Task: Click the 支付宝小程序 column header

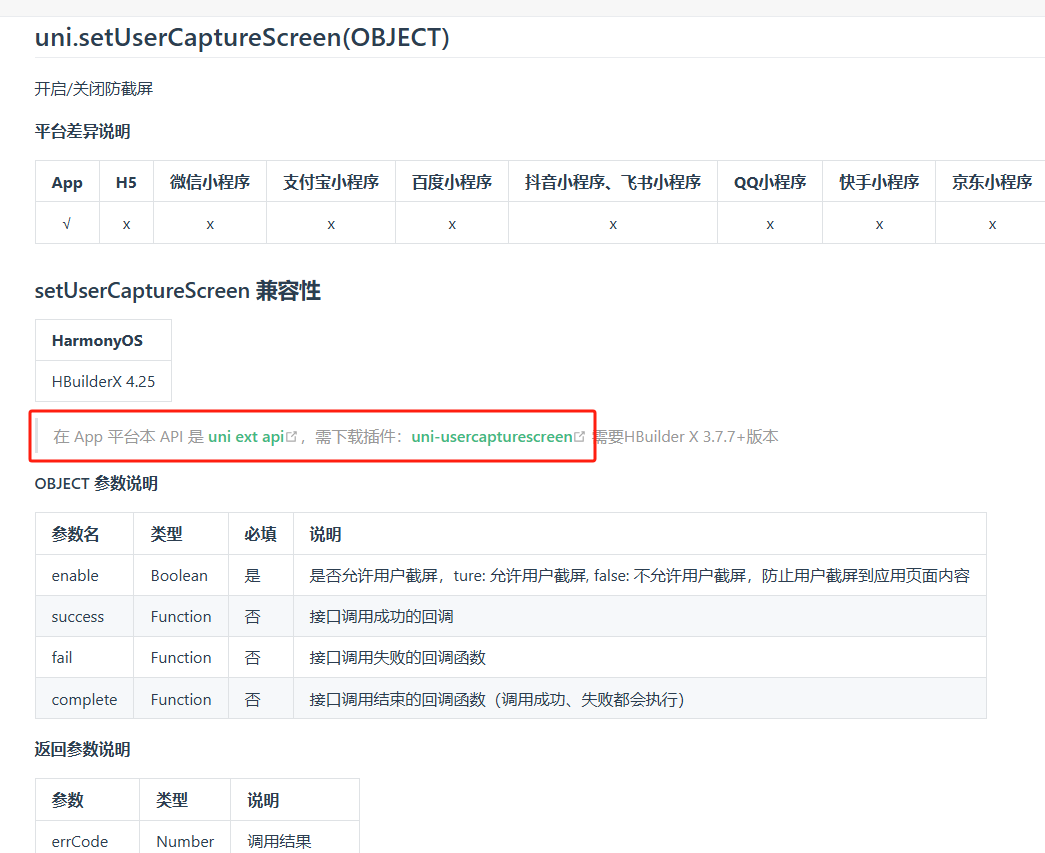Action: [x=331, y=182]
